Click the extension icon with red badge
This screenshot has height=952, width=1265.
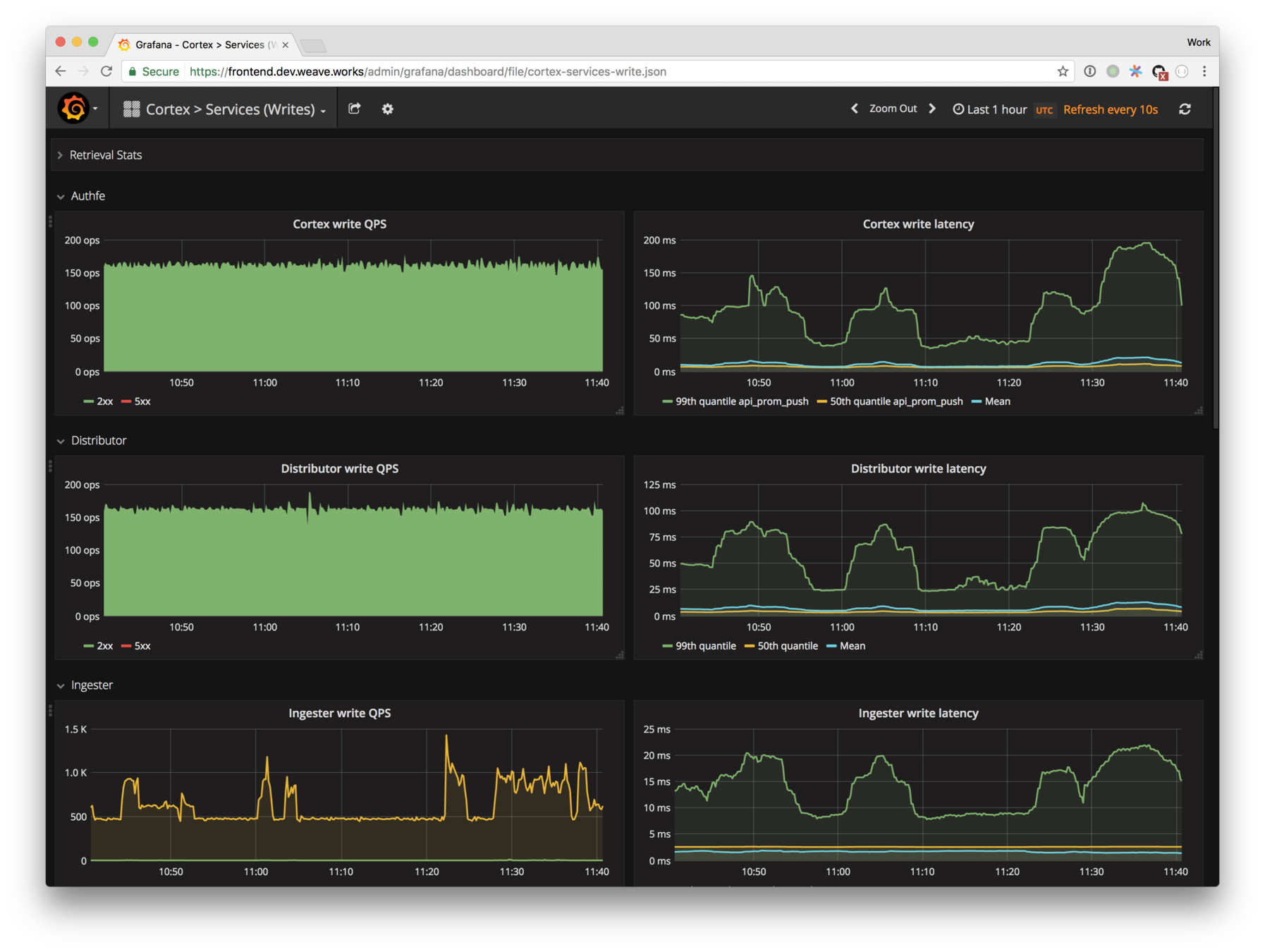click(1159, 72)
